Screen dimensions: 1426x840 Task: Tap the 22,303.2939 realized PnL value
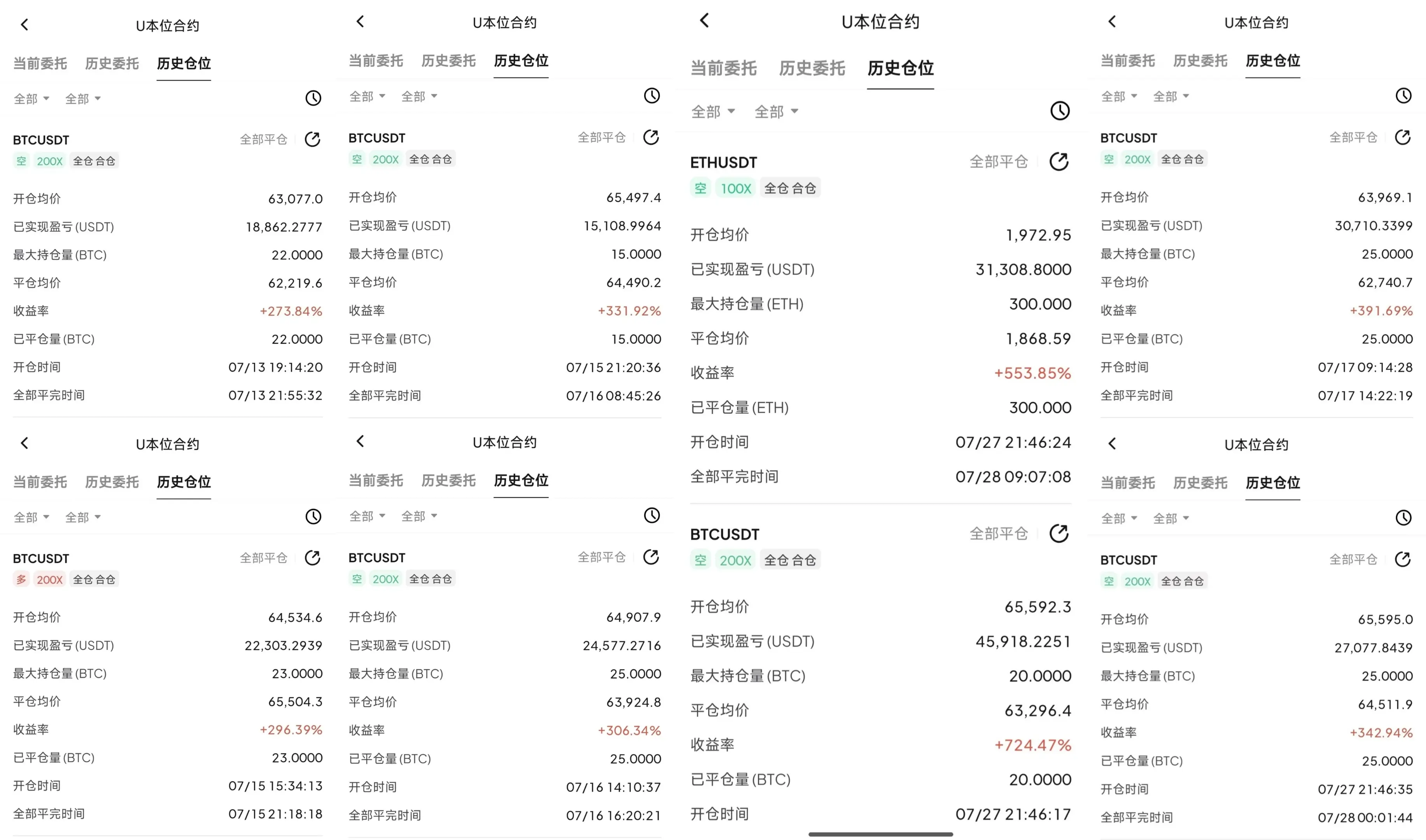click(x=283, y=645)
